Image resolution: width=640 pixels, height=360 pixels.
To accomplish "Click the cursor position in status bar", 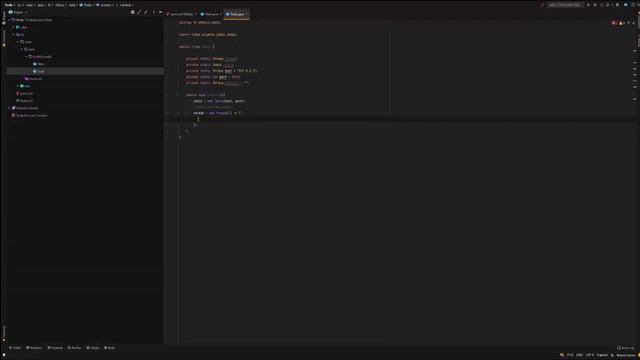I will (x=570, y=355).
